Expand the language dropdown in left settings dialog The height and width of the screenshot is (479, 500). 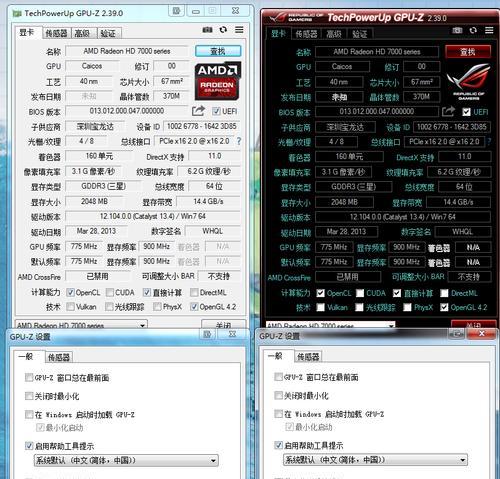(126, 460)
